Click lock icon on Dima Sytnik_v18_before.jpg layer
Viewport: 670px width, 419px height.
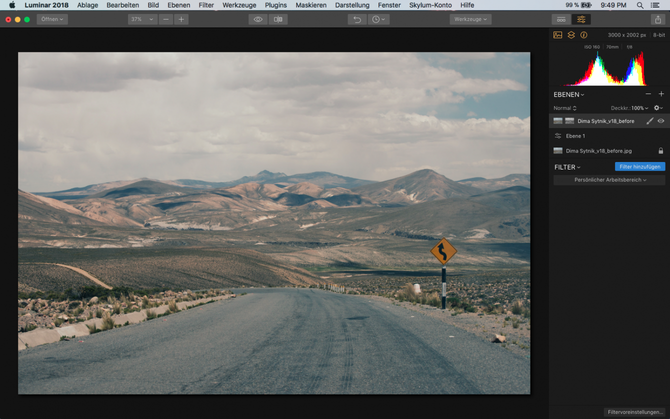tap(661, 151)
